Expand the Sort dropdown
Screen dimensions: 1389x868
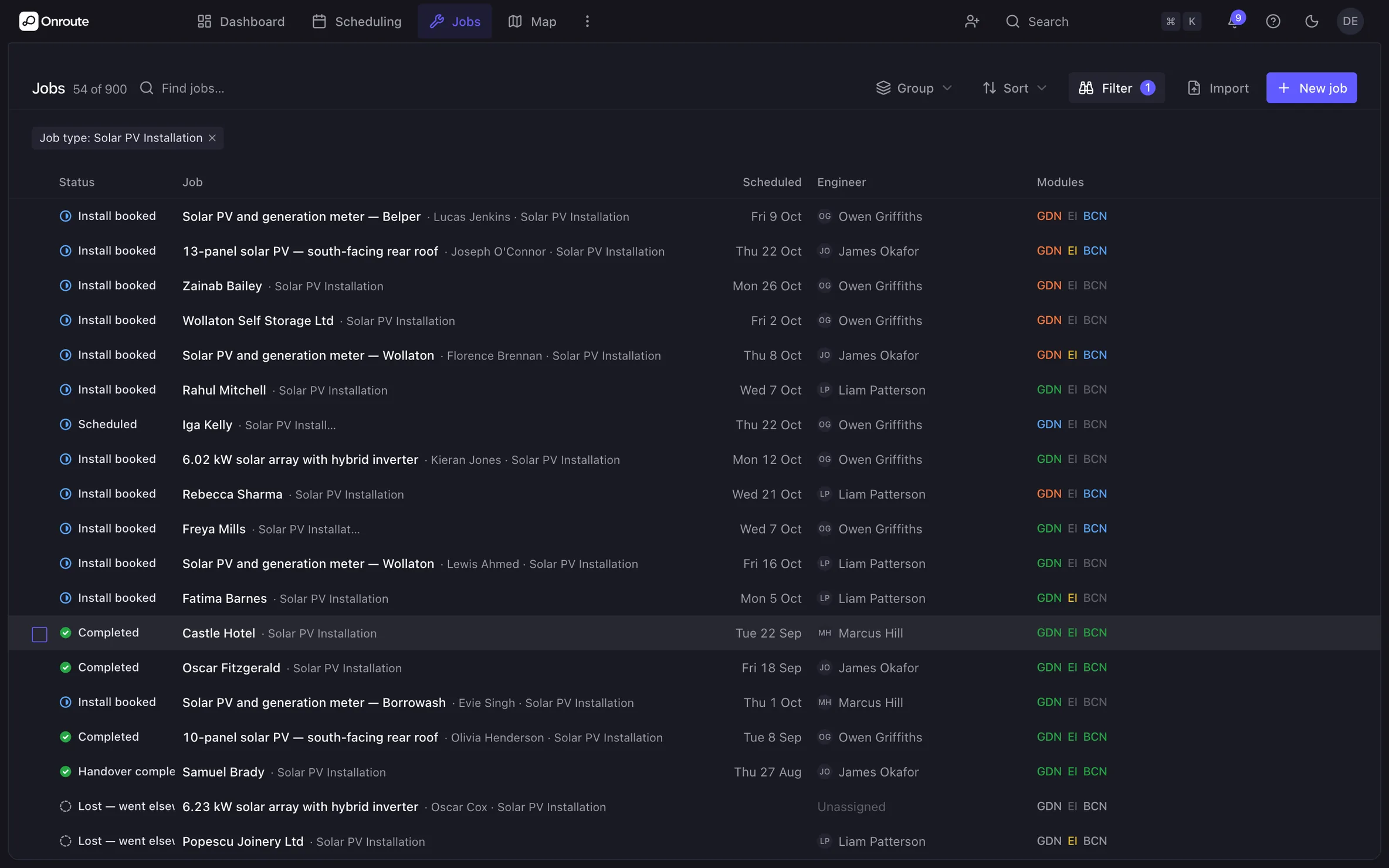pyautogui.click(x=1015, y=88)
